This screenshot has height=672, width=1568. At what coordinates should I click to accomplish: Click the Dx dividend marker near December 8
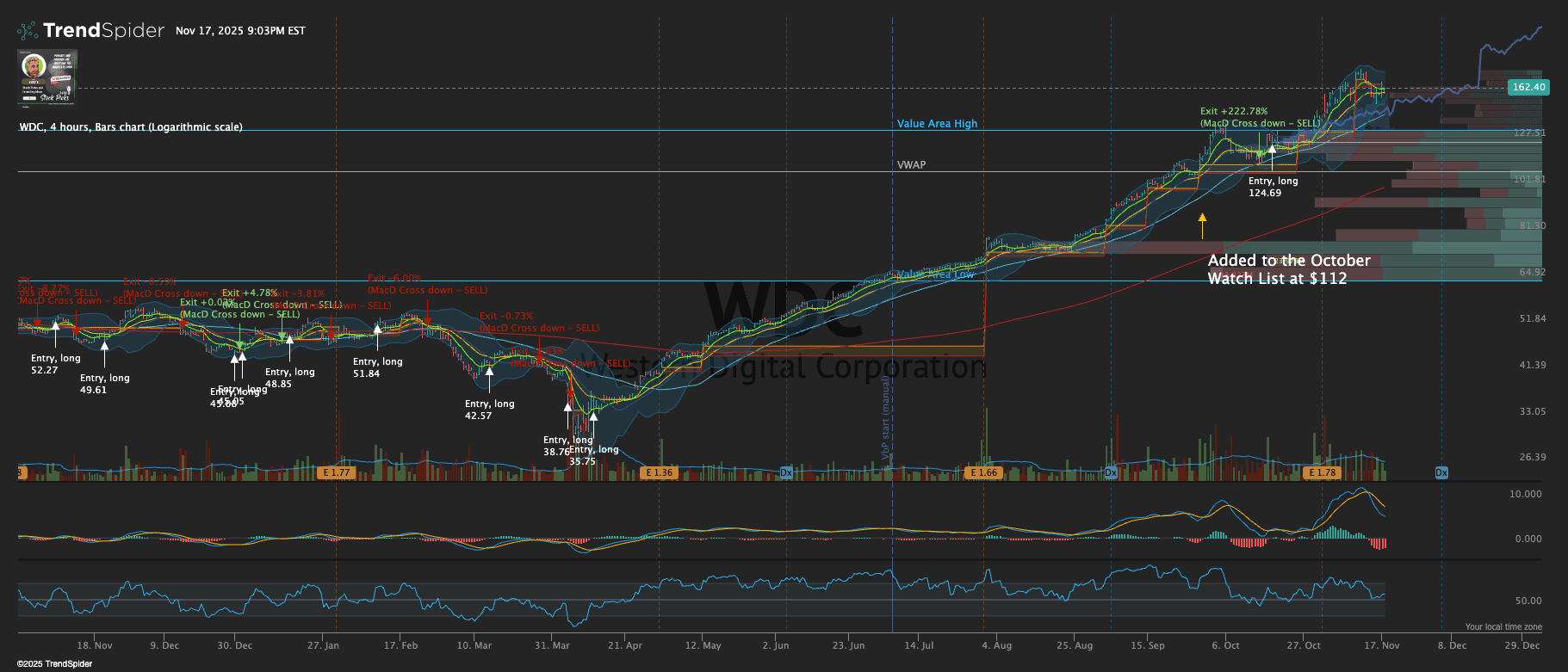click(1441, 472)
